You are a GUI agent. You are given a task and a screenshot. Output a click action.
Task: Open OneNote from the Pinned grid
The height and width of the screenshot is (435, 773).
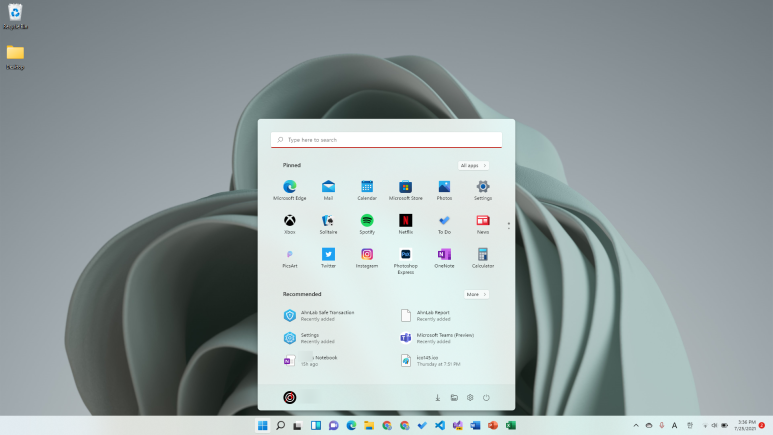(x=444, y=258)
